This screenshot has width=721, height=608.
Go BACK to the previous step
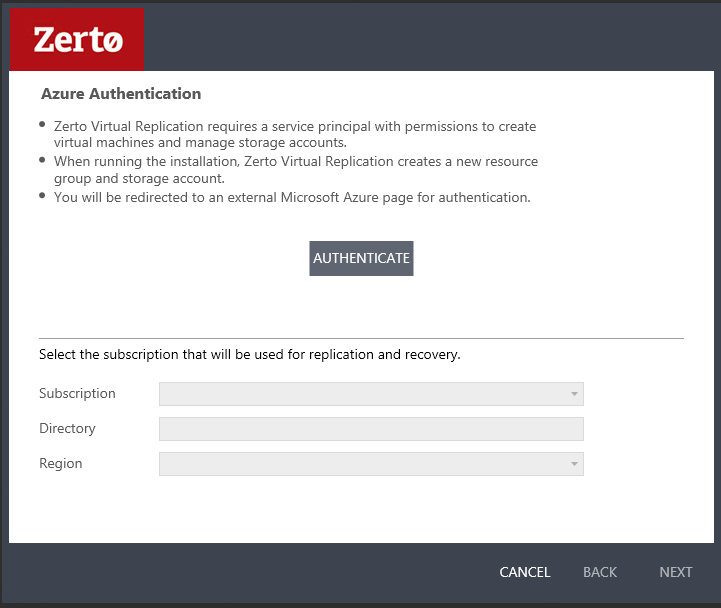600,572
